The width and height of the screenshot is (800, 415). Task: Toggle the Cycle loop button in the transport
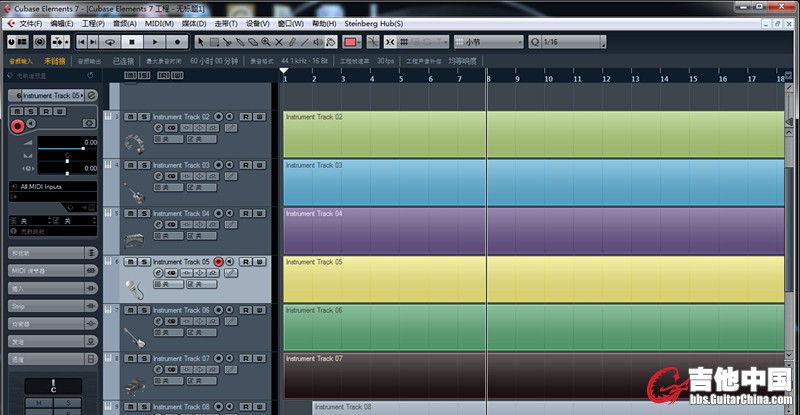110,42
